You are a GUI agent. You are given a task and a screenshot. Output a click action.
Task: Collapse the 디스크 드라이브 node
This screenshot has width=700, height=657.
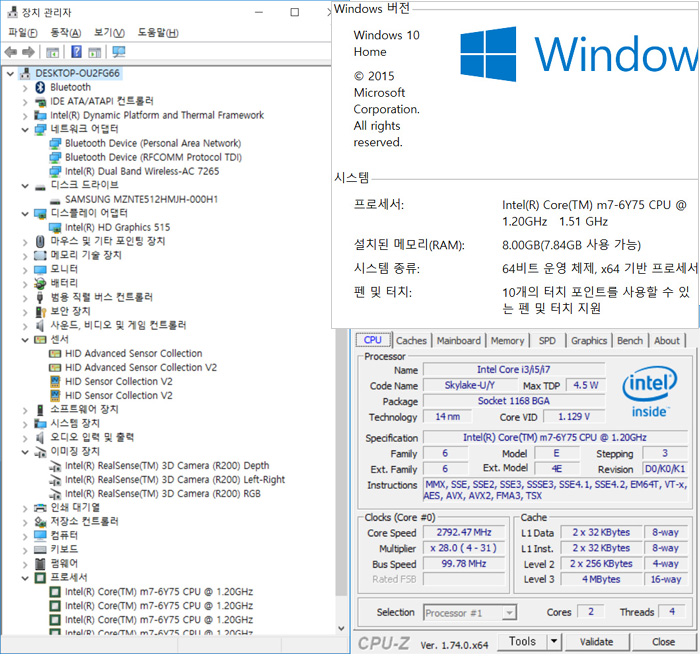click(x=25, y=186)
